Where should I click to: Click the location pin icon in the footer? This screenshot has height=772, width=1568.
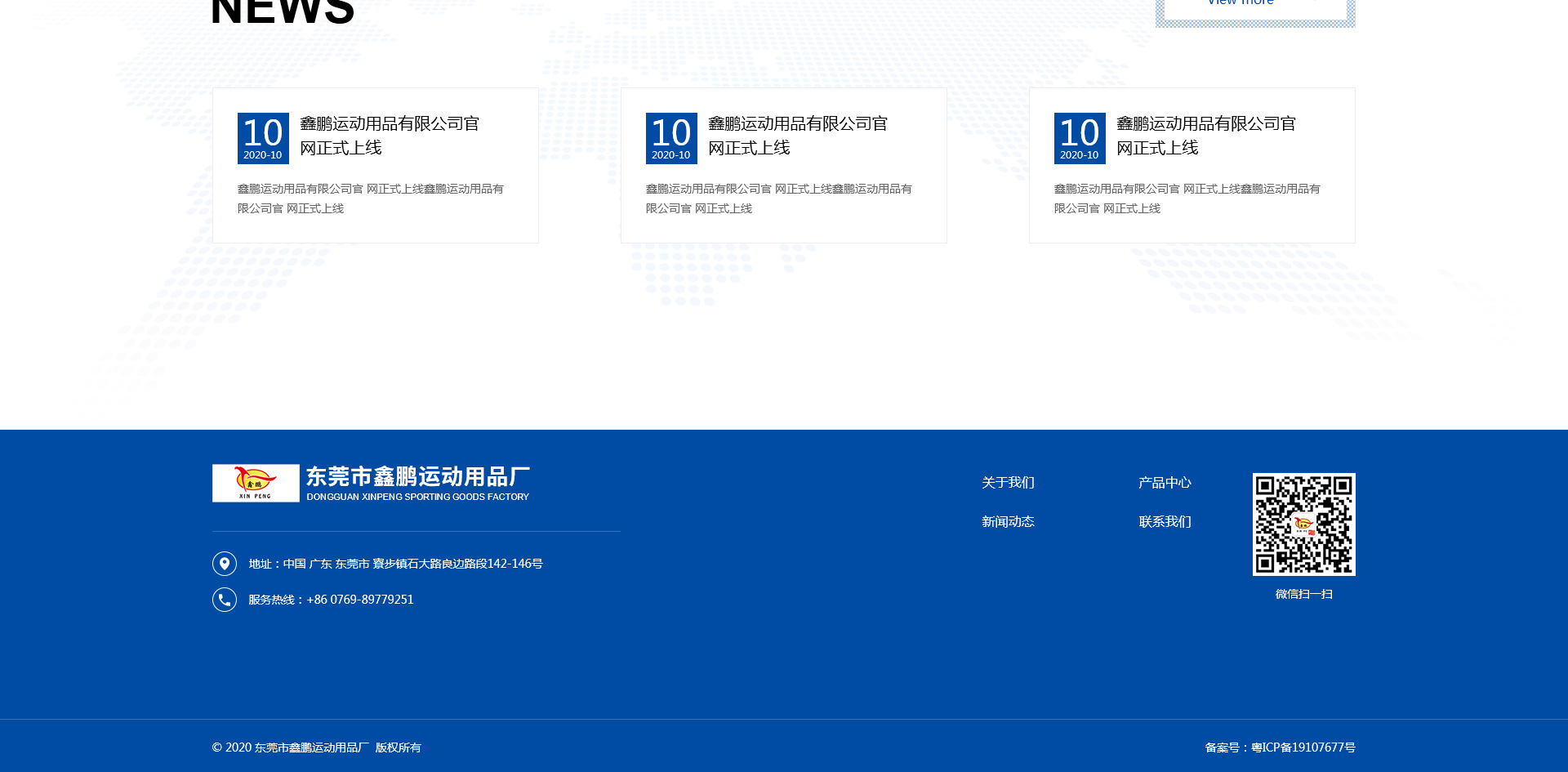pyautogui.click(x=225, y=564)
